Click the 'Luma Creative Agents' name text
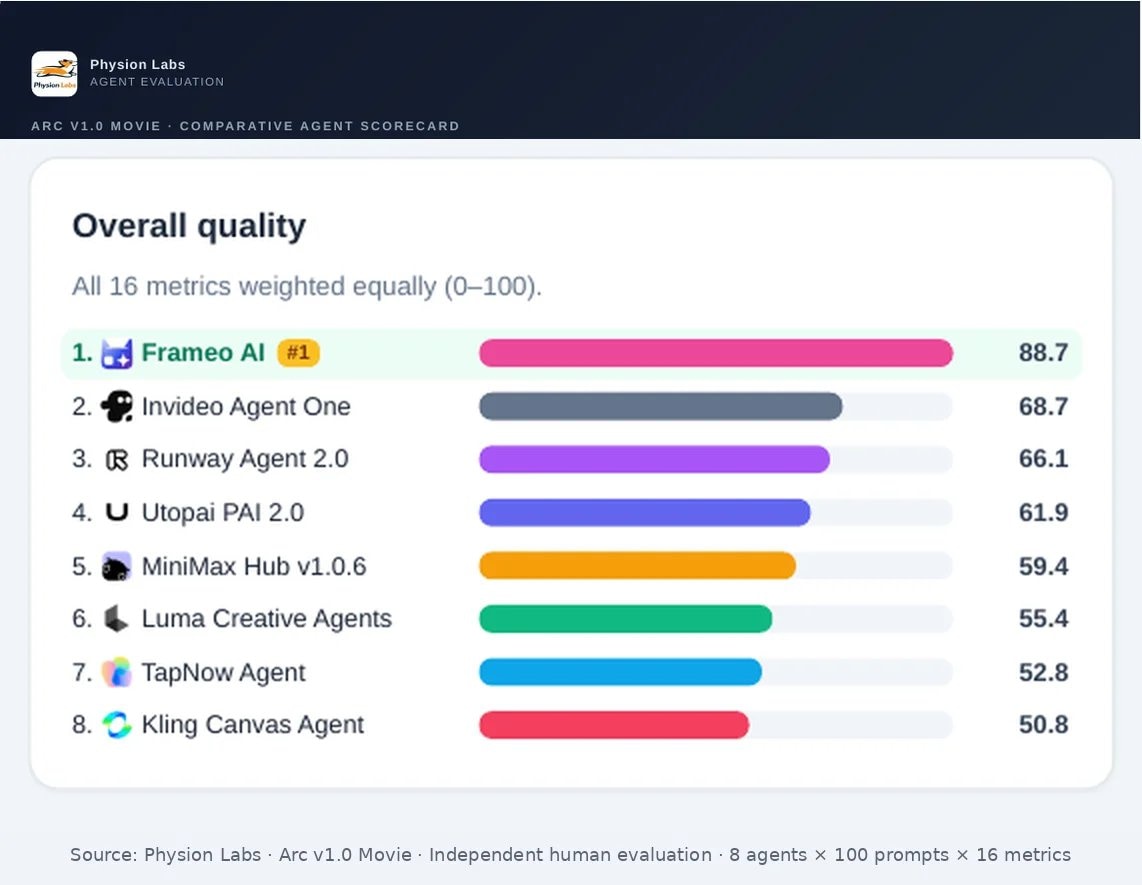Viewport: 1142px width, 885px height. point(267,619)
